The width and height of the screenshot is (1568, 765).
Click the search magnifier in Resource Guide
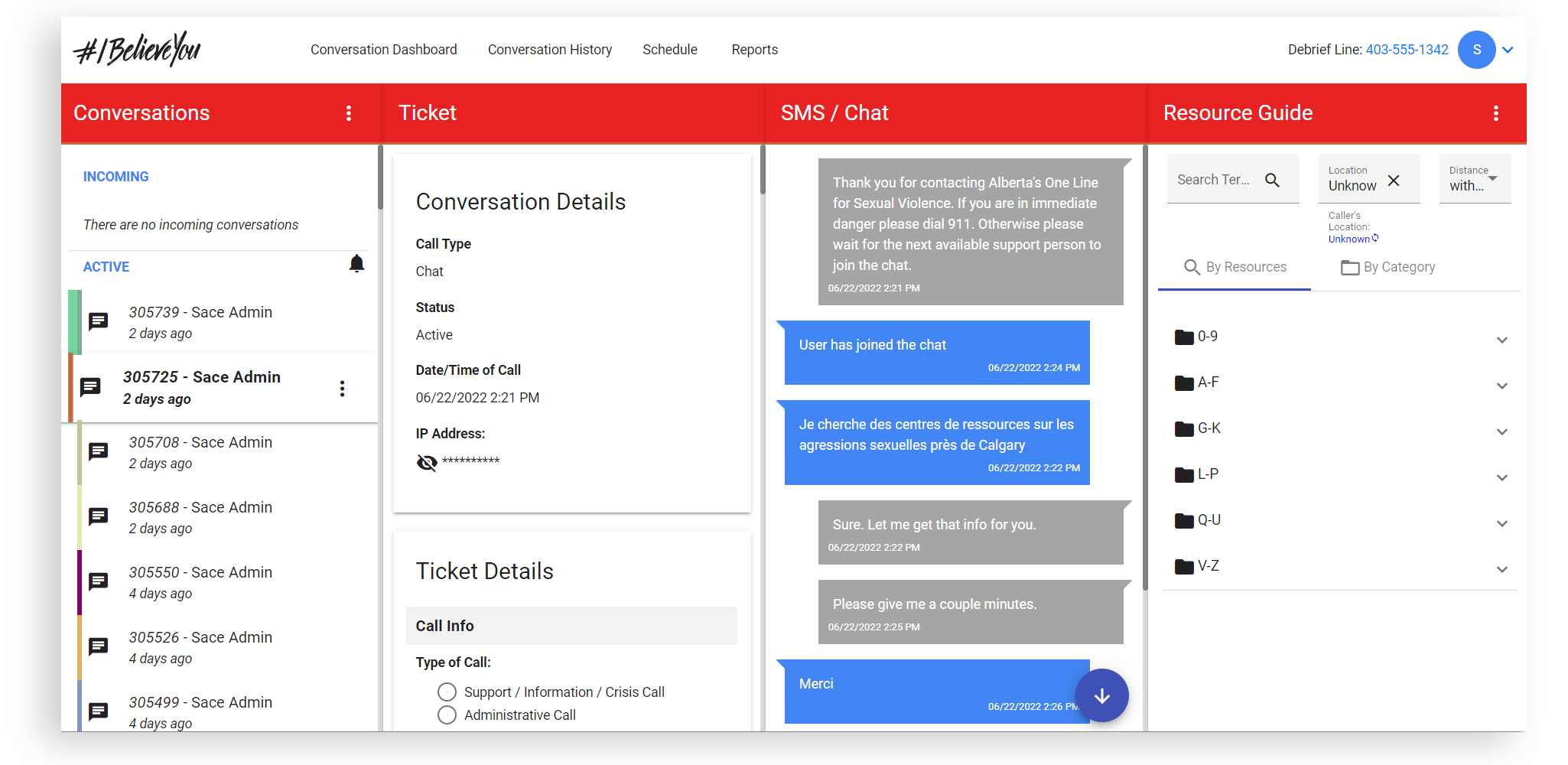click(1272, 180)
